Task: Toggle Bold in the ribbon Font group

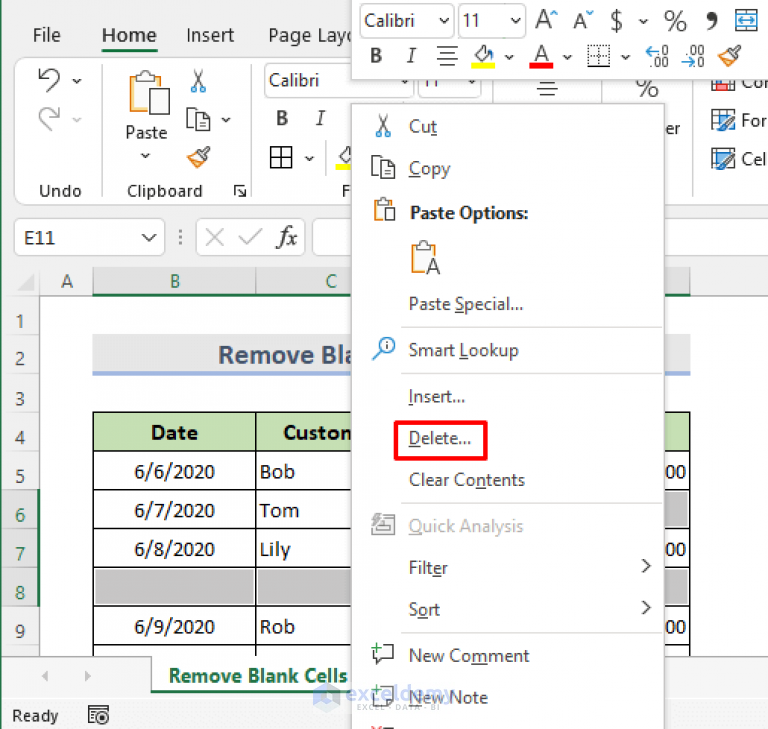Action: point(282,118)
